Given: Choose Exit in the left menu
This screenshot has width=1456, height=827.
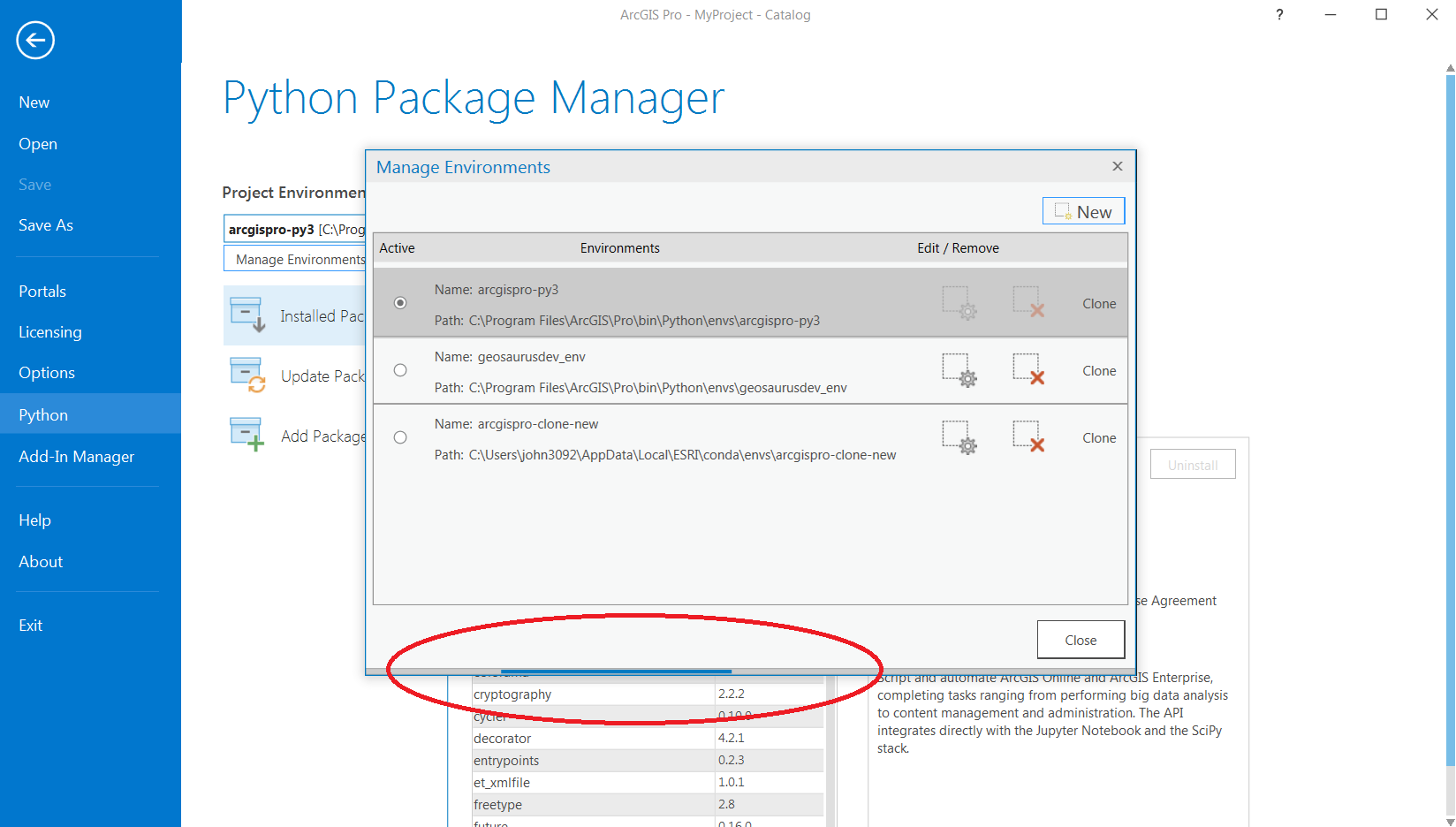Looking at the screenshot, I should 31,626.
